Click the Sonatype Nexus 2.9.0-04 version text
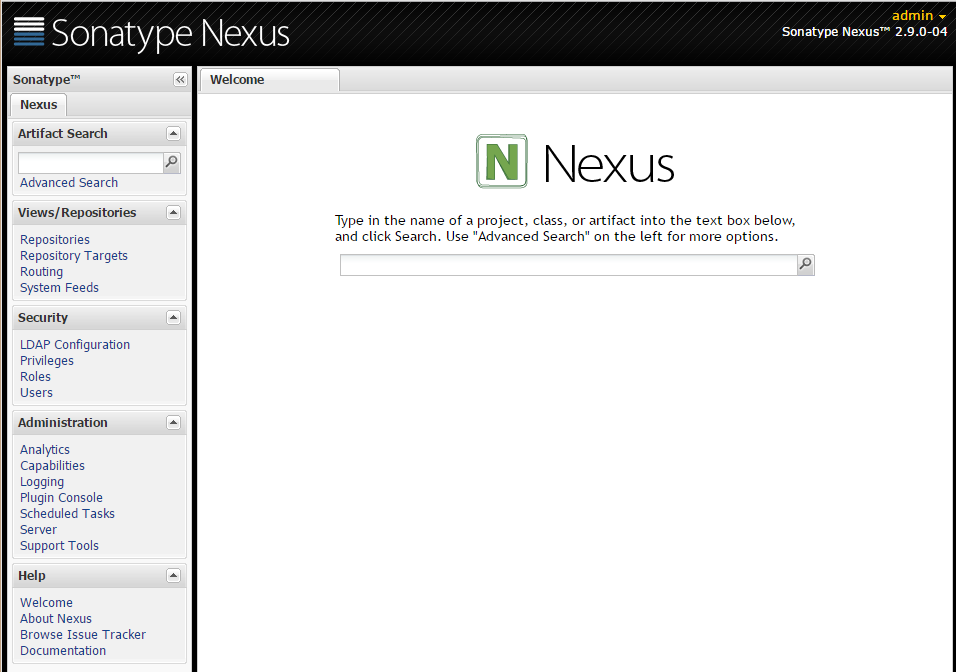This screenshot has width=956, height=672. coord(865,32)
